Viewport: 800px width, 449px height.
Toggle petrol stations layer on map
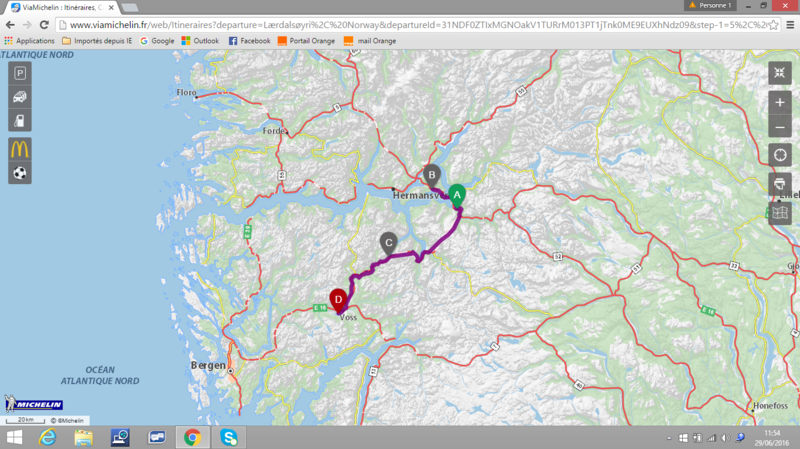20,121
